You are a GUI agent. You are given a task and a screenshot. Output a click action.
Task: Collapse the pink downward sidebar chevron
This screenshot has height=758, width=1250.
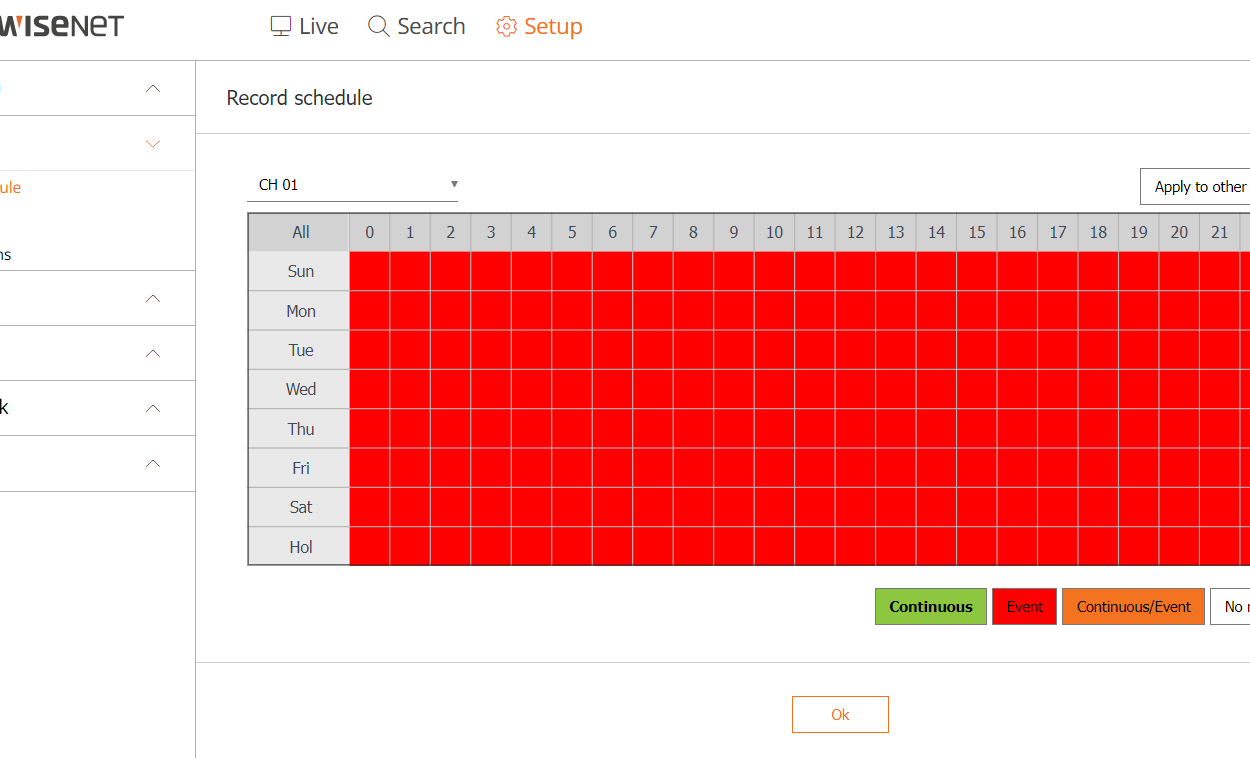tap(153, 144)
